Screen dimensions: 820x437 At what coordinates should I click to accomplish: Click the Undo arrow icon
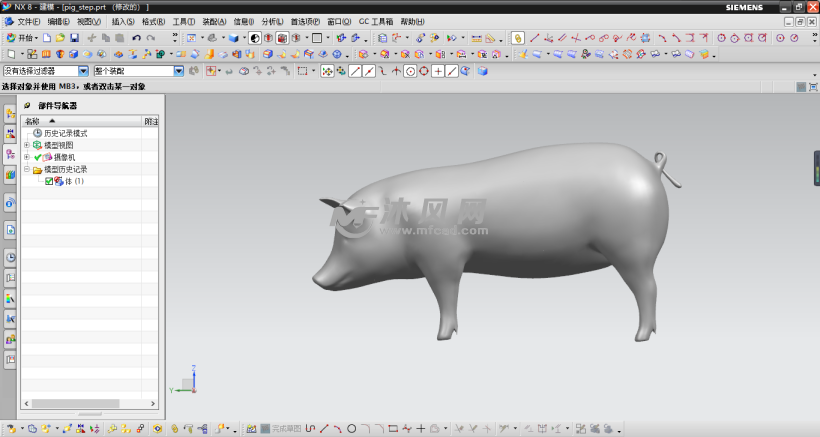(136, 38)
